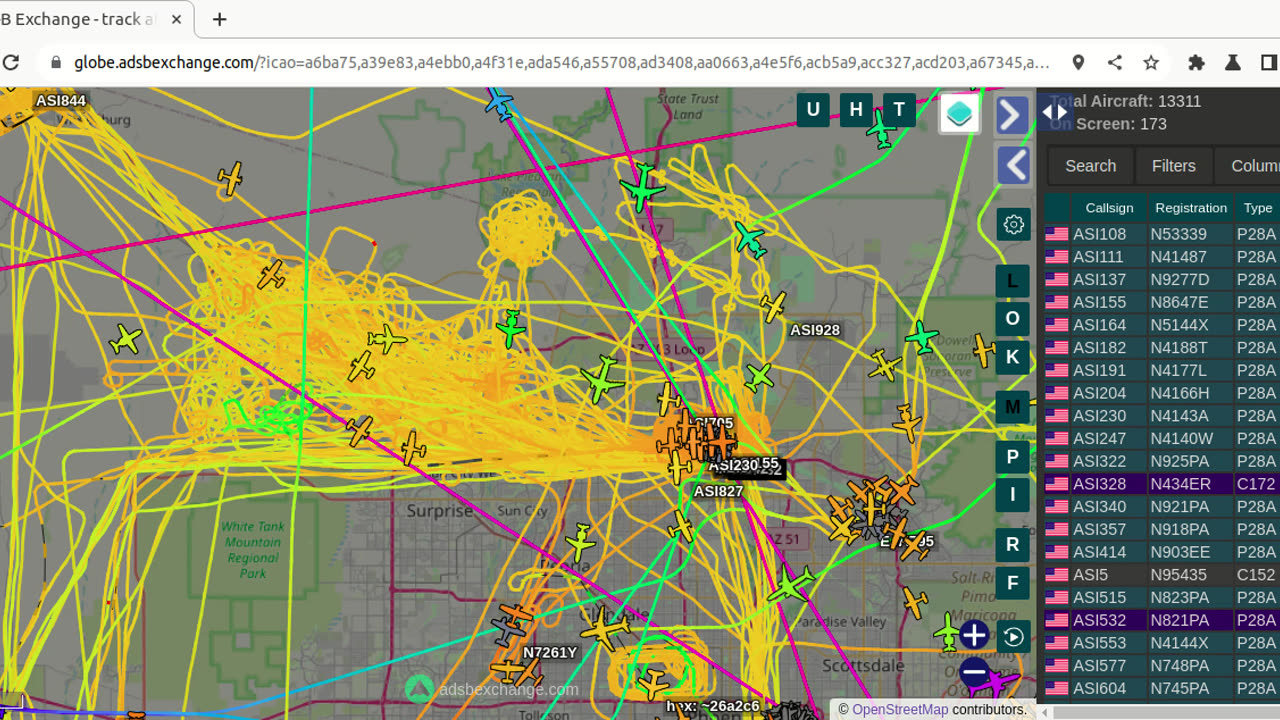Toggle sidebar visibility double-arrow button
This screenshot has width=1280, height=720.
pos(1055,112)
